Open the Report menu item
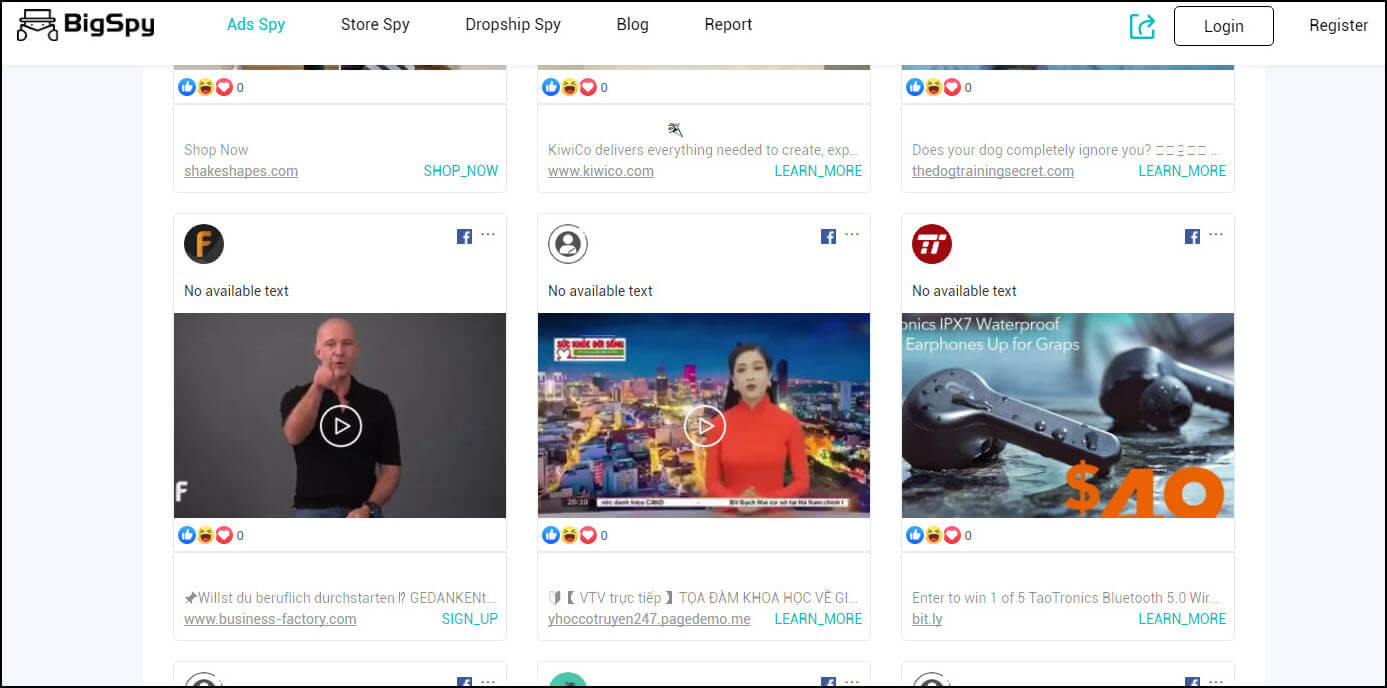Viewport: 1387px width, 688px height. tap(728, 24)
